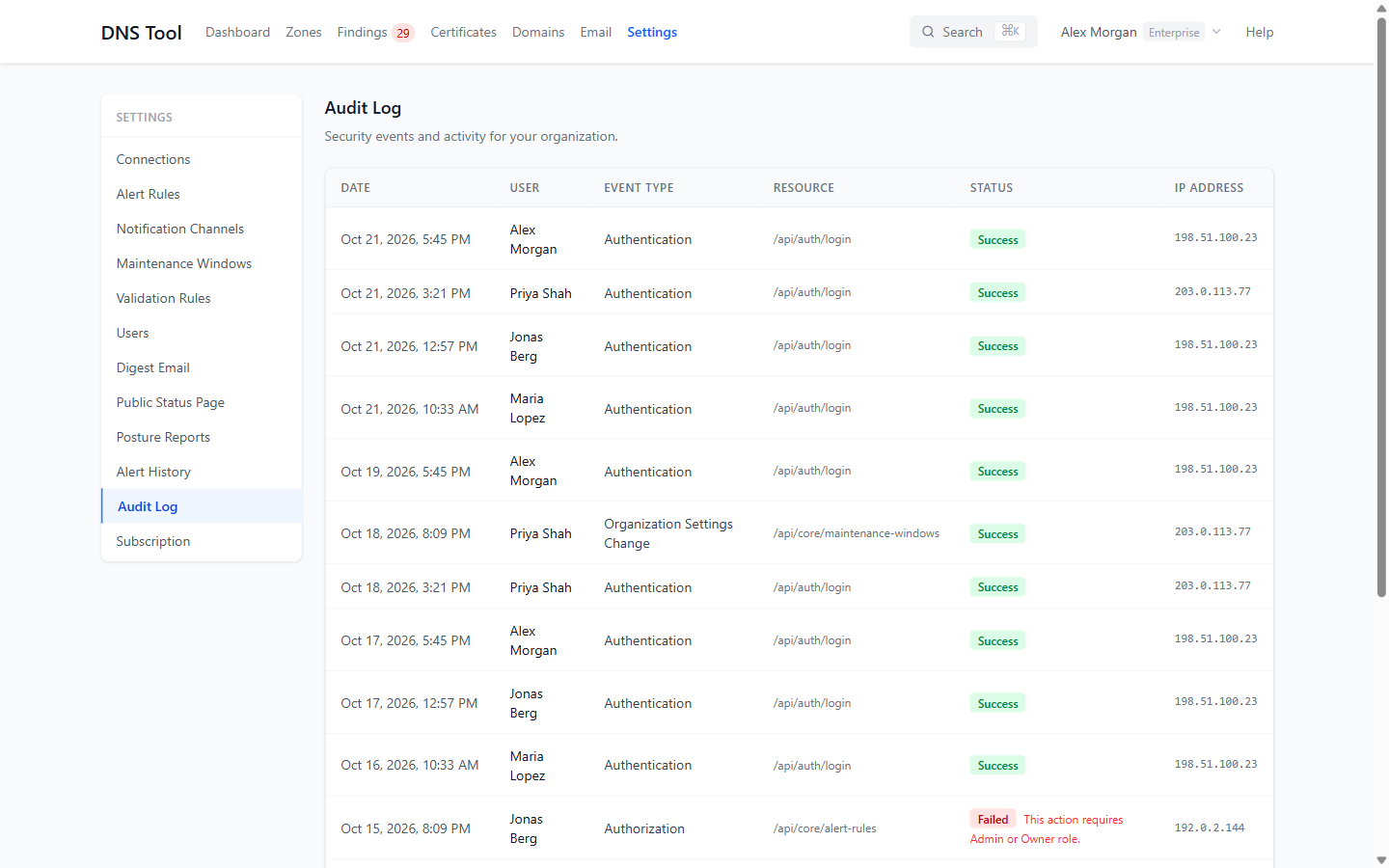Open Connections settings
Image resolution: width=1389 pixels, height=868 pixels.
point(202,159)
